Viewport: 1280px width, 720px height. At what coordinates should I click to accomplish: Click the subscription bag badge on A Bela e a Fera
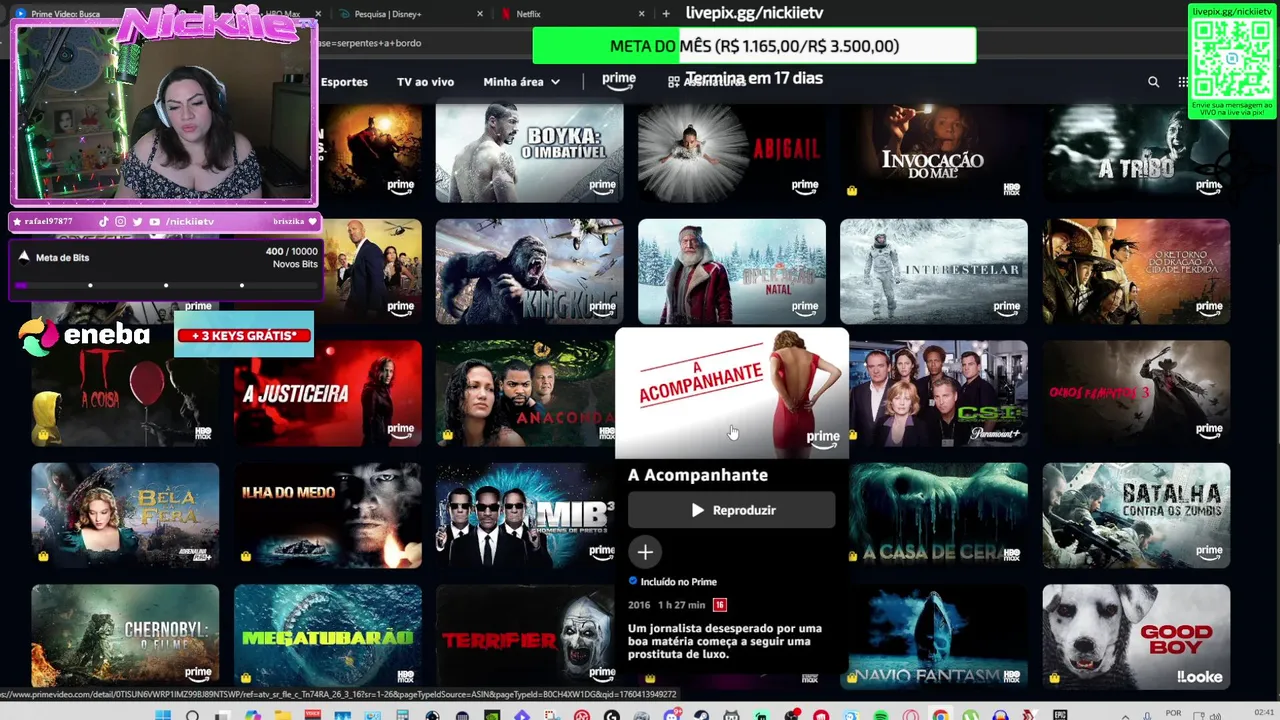[x=43, y=556]
